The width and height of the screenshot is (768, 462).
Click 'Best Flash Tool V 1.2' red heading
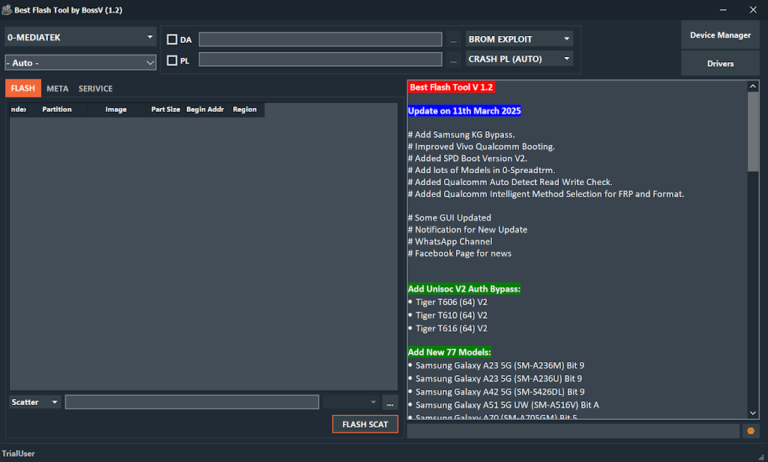click(x=451, y=87)
